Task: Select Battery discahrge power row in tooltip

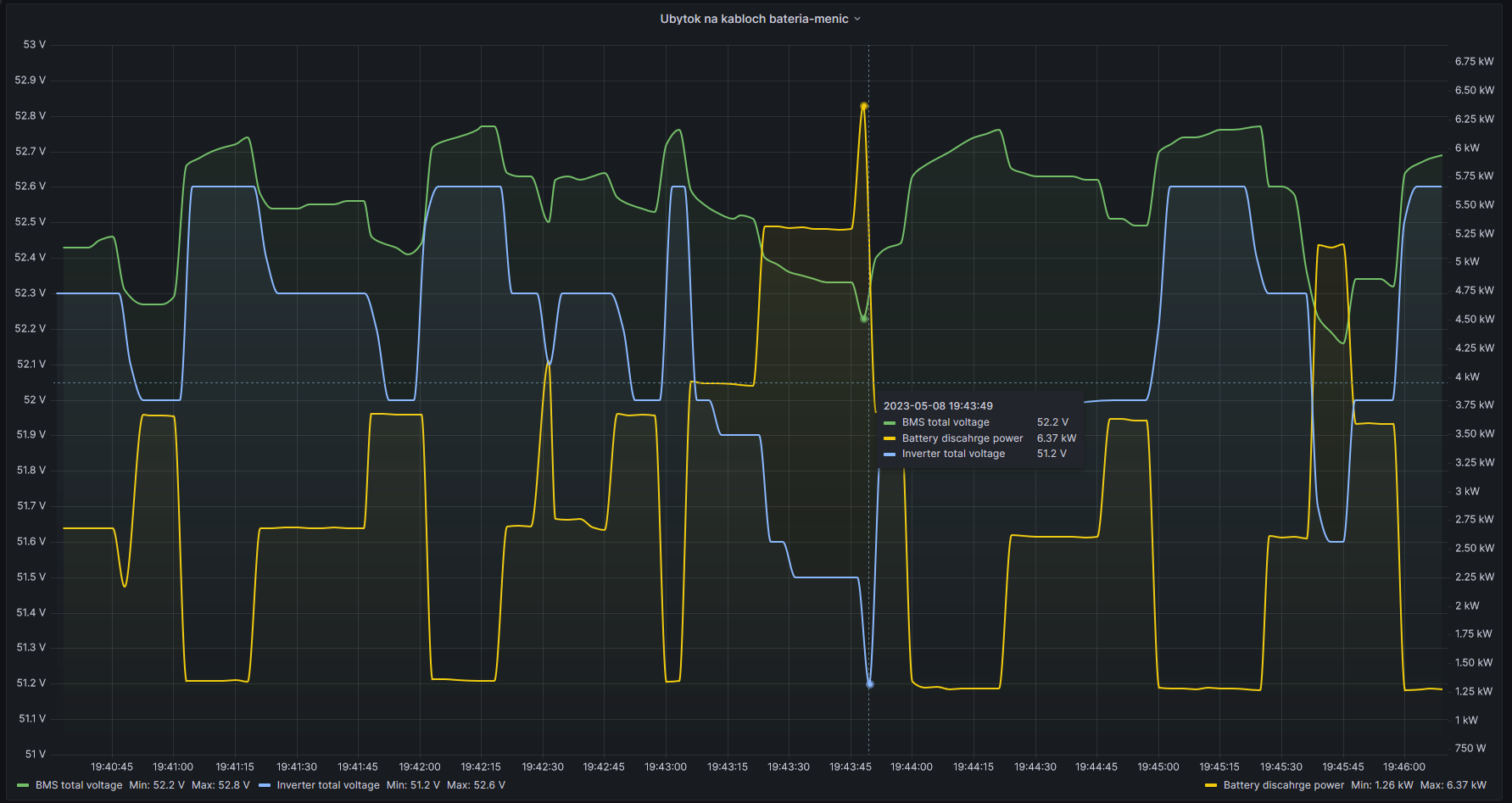Action: point(979,438)
